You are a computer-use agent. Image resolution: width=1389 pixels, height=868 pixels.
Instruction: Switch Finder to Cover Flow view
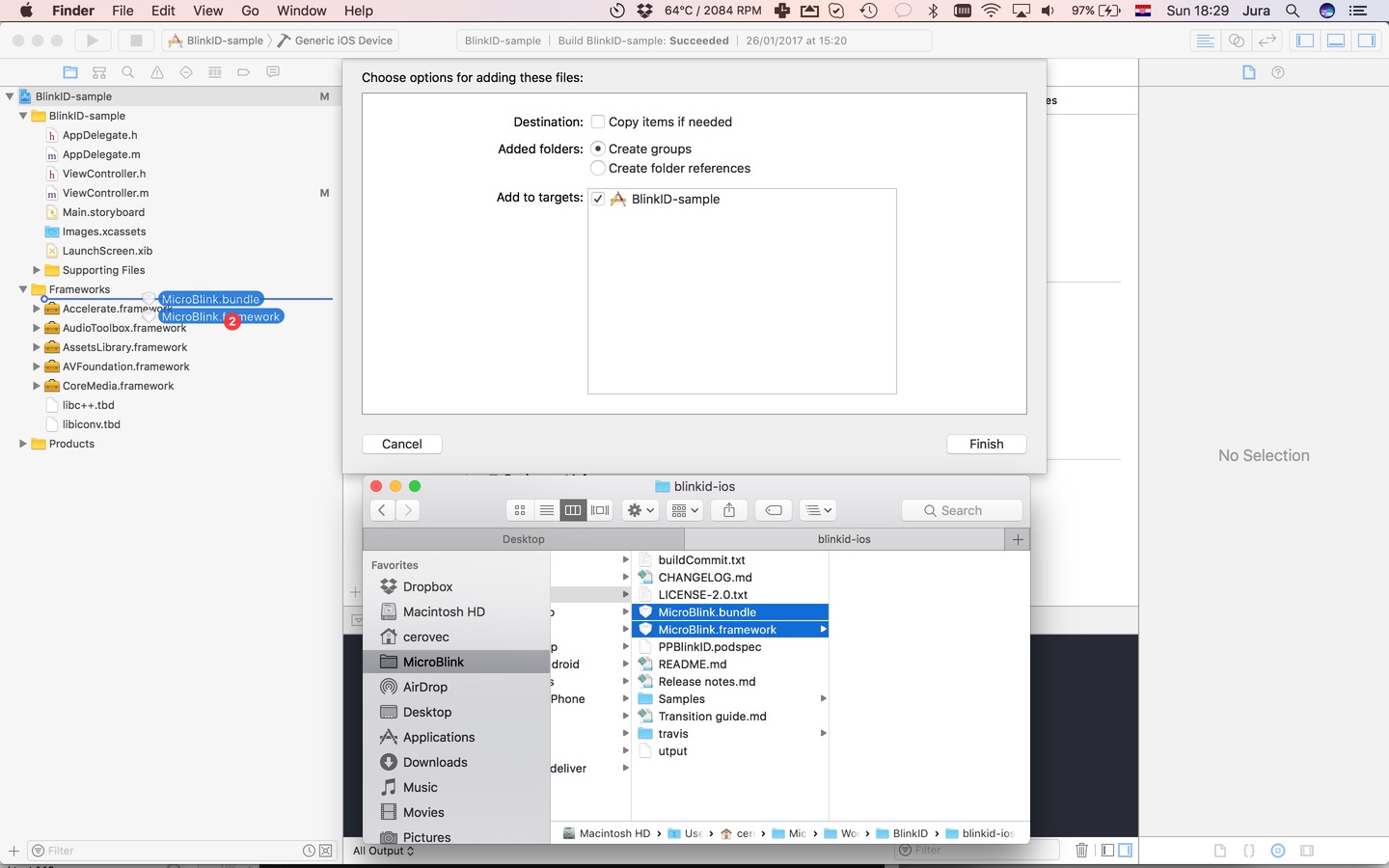point(600,510)
